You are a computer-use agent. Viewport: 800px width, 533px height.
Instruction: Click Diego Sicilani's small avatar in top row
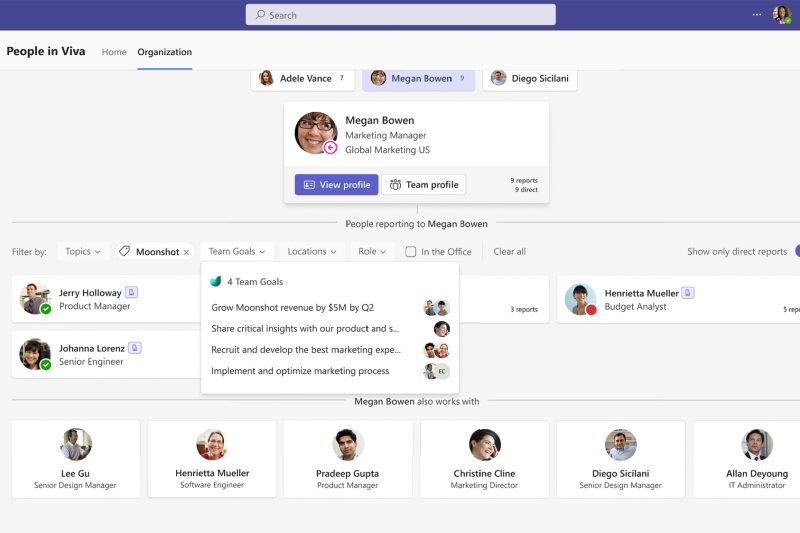498,78
